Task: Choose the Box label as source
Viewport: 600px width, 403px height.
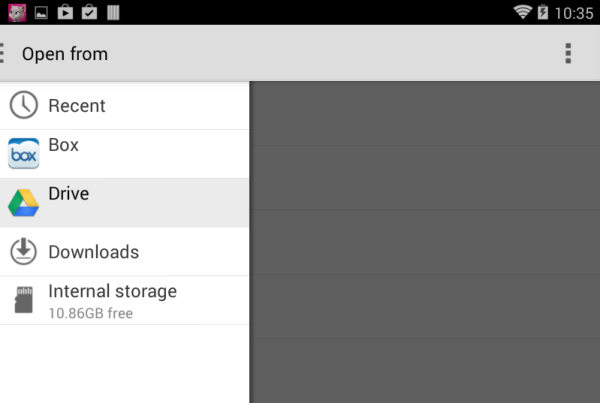Action: tap(63, 145)
